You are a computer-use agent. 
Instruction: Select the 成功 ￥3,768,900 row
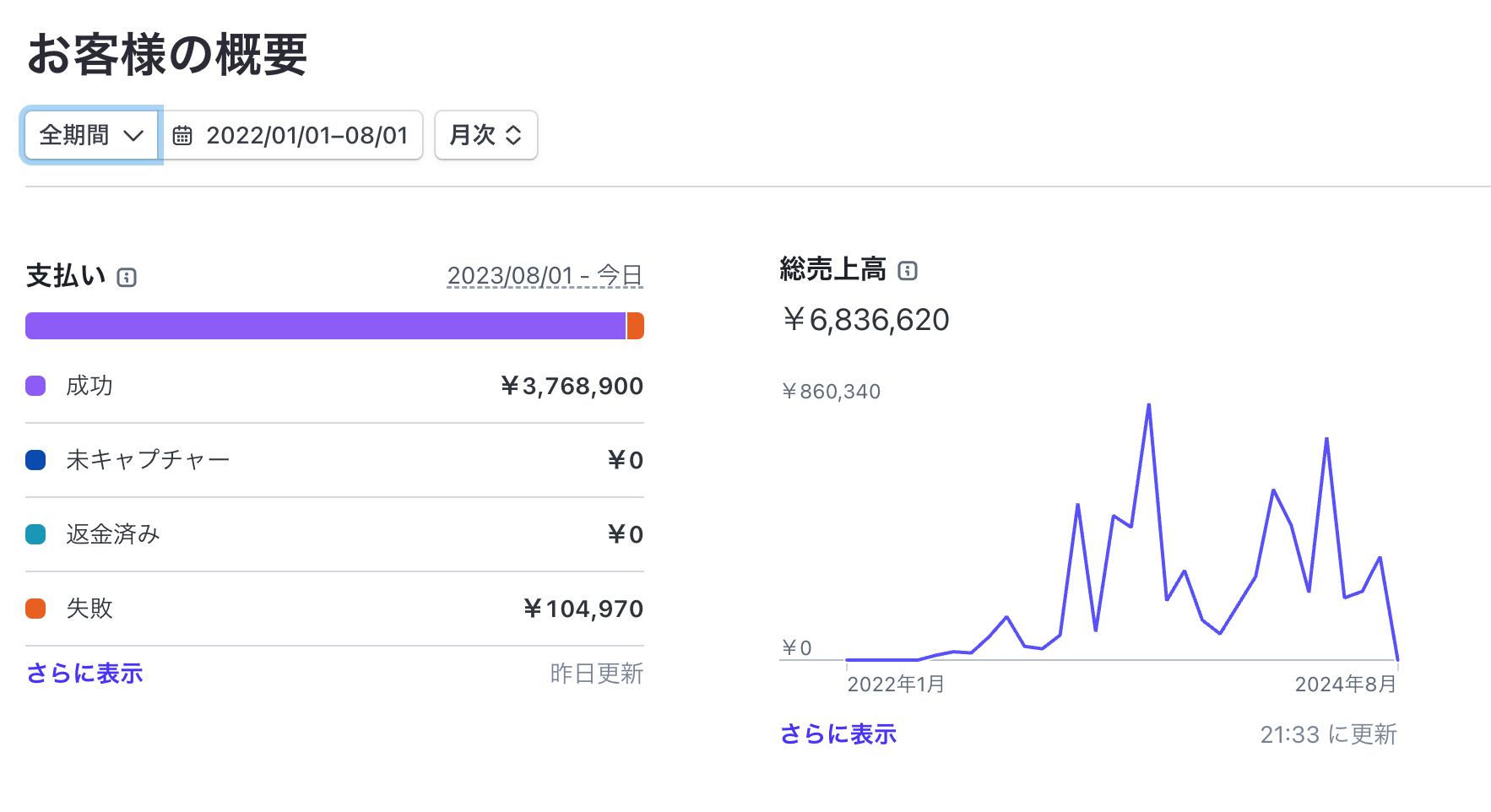click(x=334, y=387)
